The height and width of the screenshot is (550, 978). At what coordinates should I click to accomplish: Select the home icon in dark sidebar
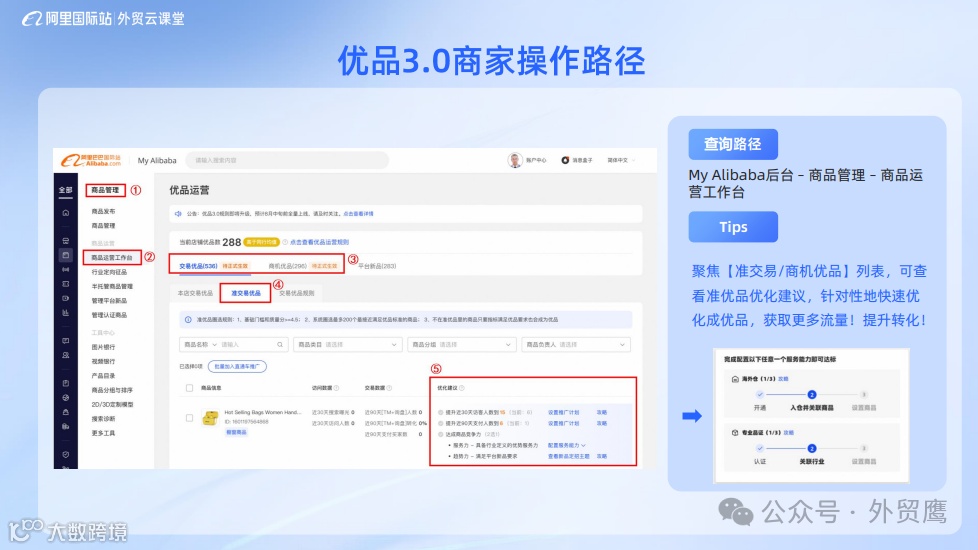tap(65, 213)
